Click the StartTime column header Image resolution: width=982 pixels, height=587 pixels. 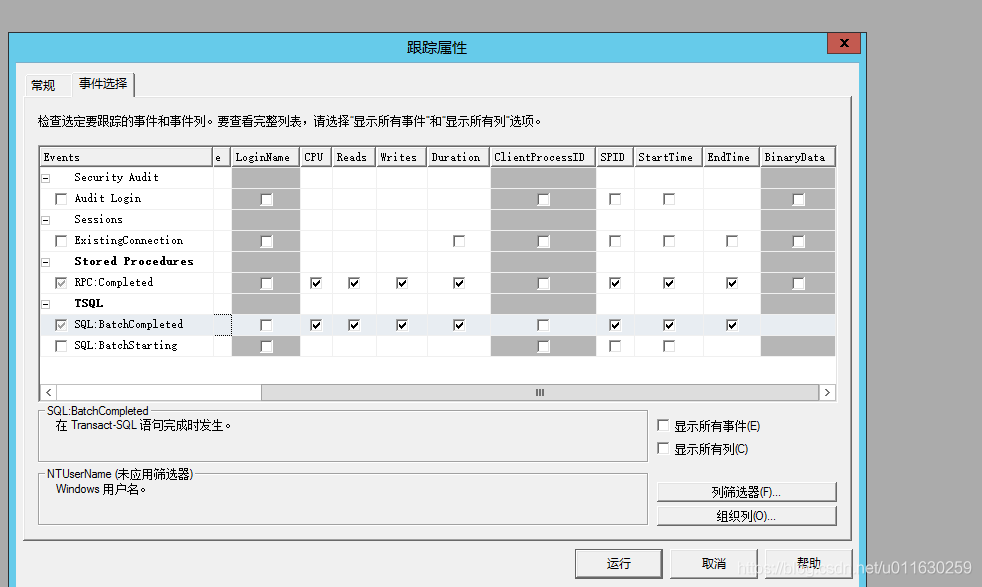(669, 157)
